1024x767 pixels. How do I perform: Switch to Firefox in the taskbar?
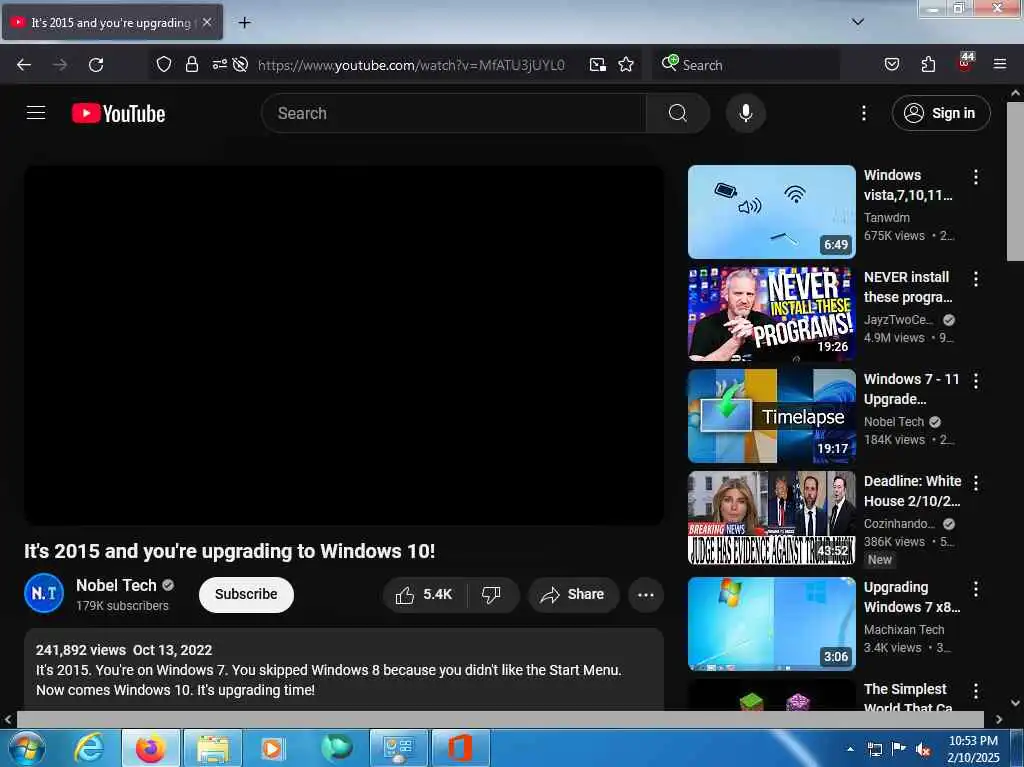click(x=150, y=748)
